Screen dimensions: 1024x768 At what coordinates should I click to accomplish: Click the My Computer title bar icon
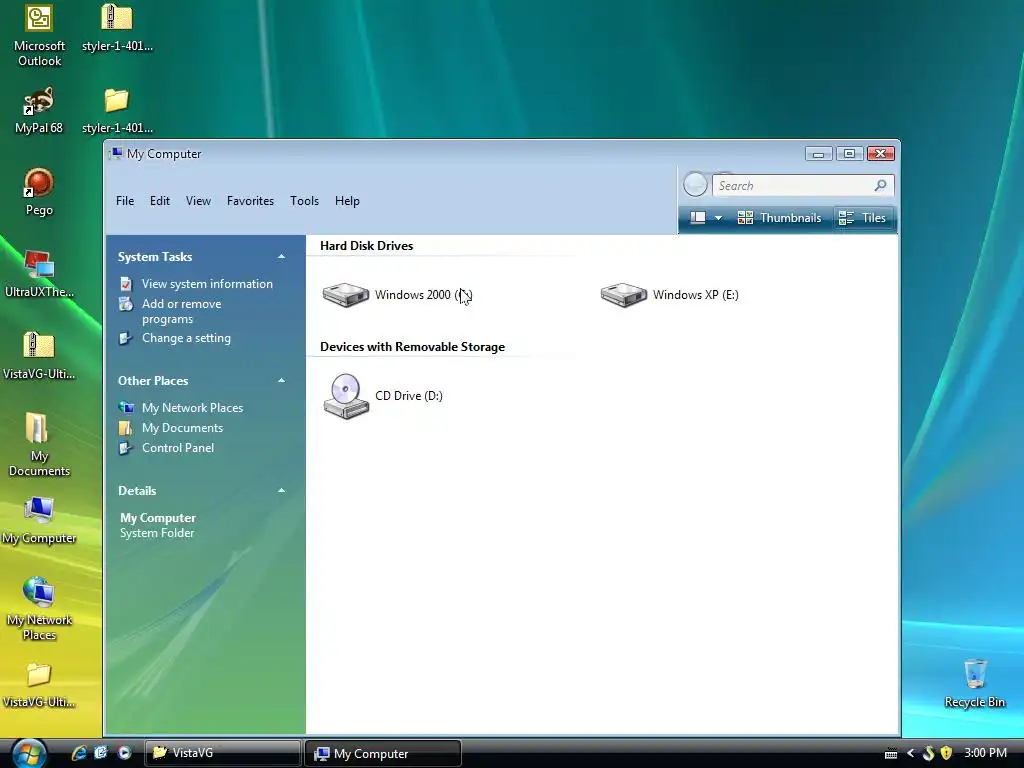pyautogui.click(x=116, y=153)
